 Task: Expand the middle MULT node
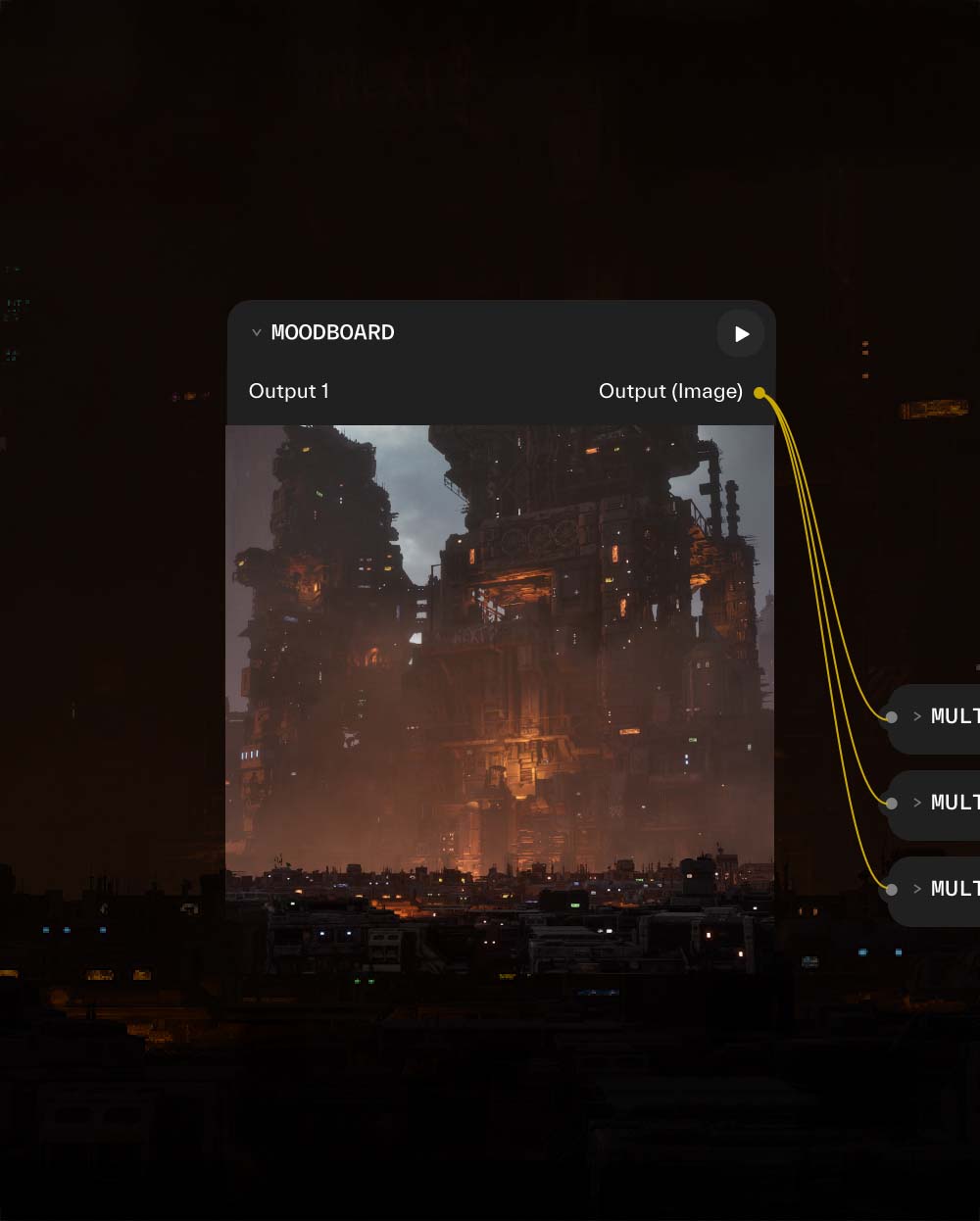click(917, 803)
